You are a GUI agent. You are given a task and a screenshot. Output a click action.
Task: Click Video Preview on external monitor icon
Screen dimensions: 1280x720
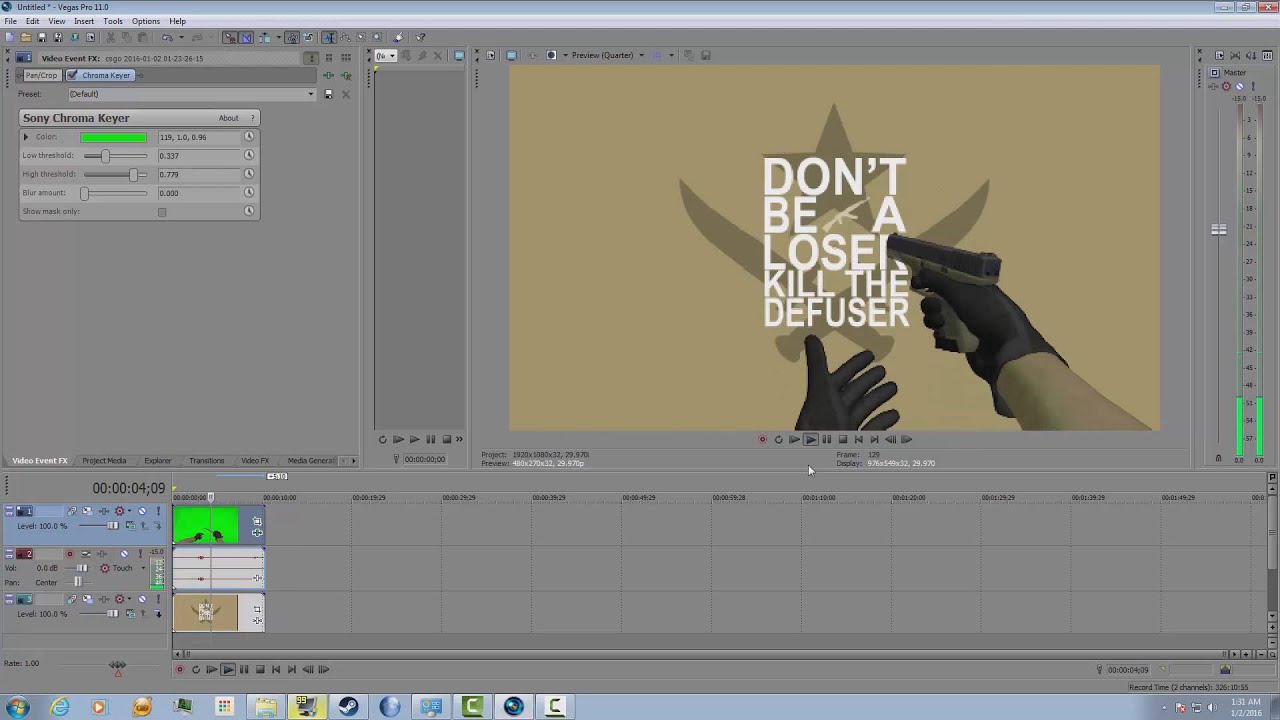pyautogui.click(x=511, y=55)
